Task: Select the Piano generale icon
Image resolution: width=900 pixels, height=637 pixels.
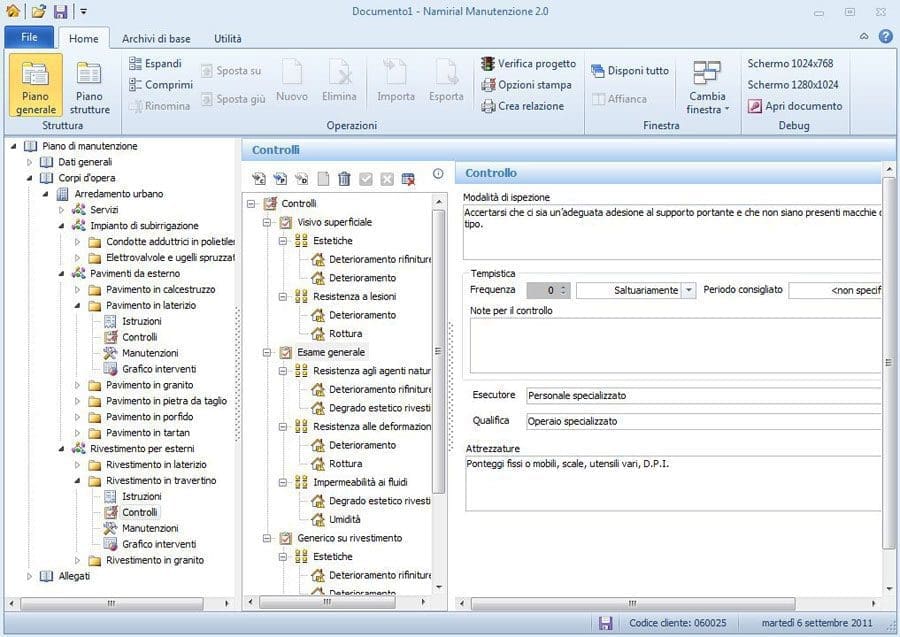Action: pos(34,85)
